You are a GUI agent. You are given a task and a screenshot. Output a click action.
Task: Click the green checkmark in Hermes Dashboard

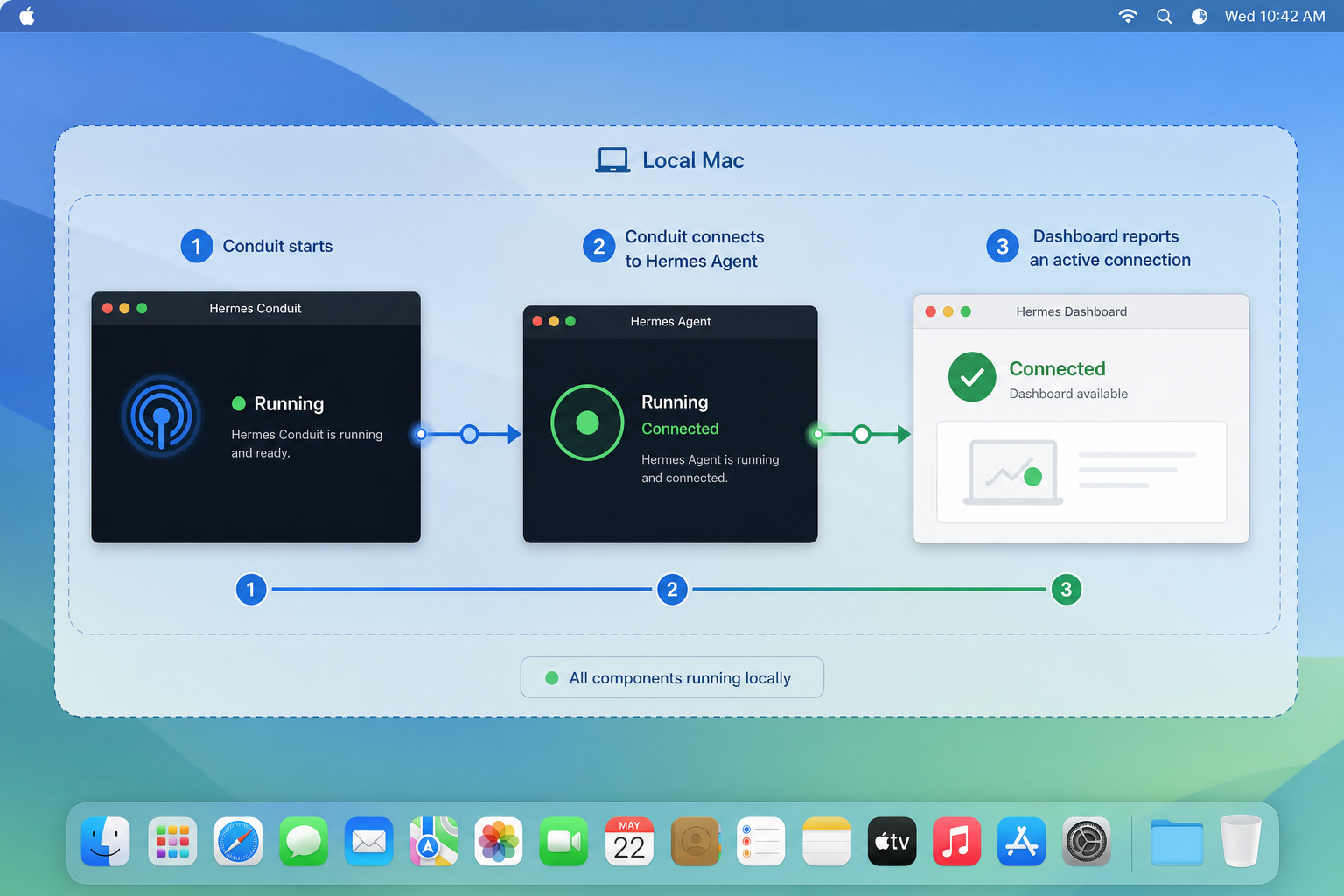coord(972,377)
